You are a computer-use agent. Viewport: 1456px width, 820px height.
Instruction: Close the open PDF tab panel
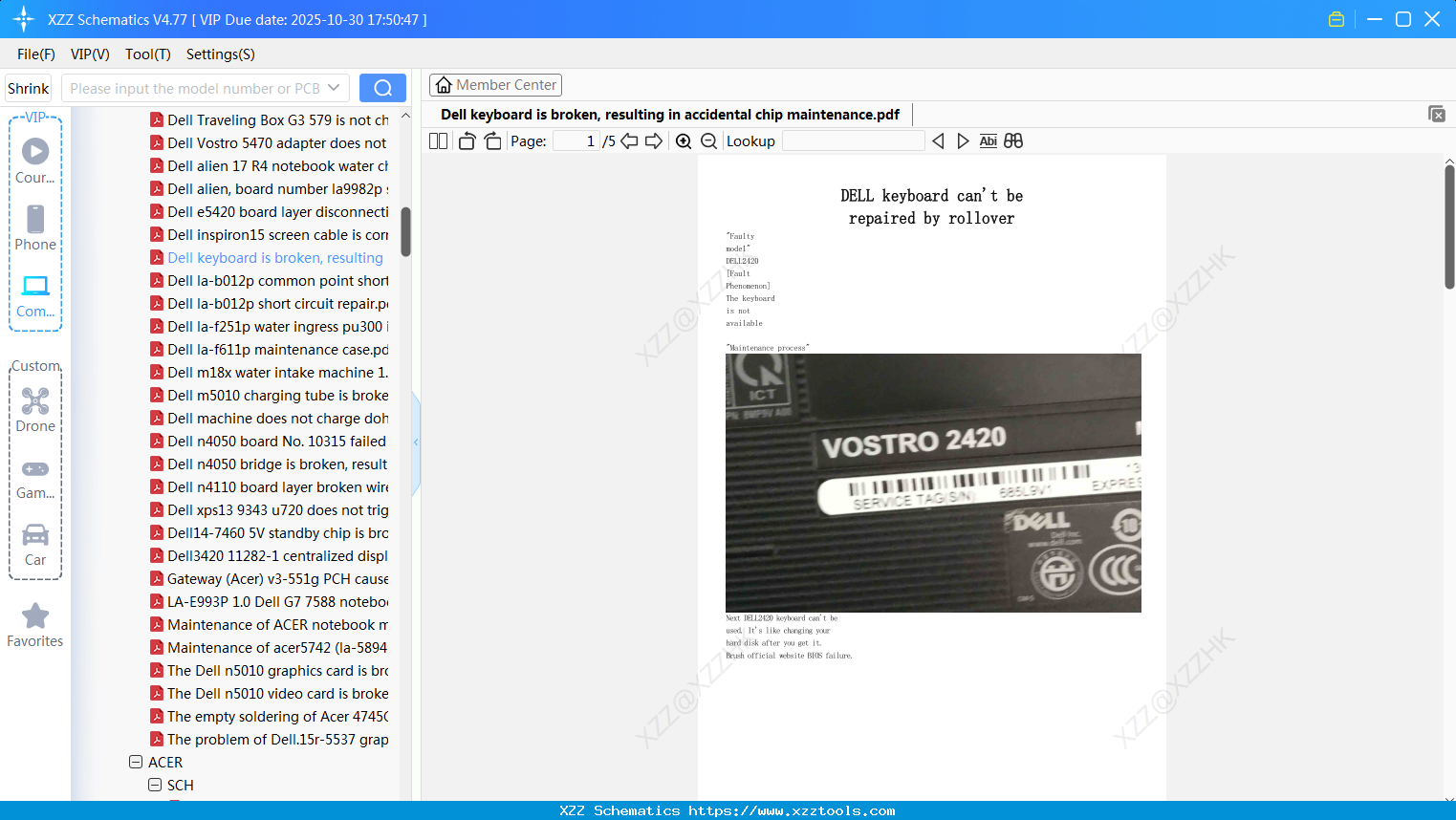(1437, 114)
